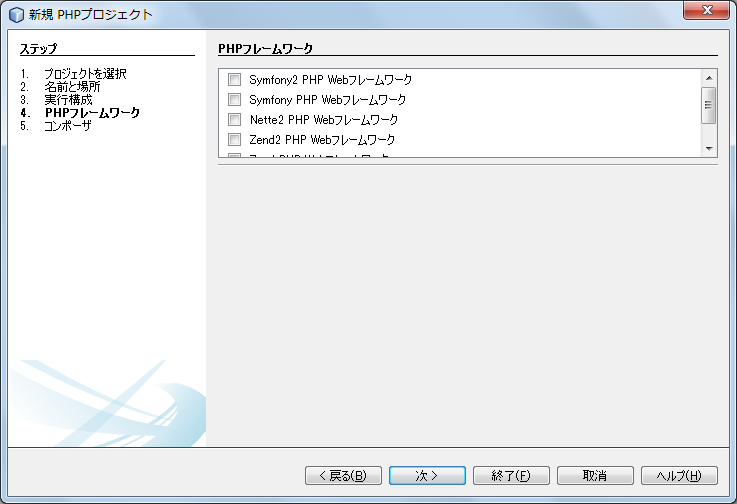Enable Symfony2 PHP Web framework checkbox
Viewport: 737px width, 504px height.
[234, 79]
